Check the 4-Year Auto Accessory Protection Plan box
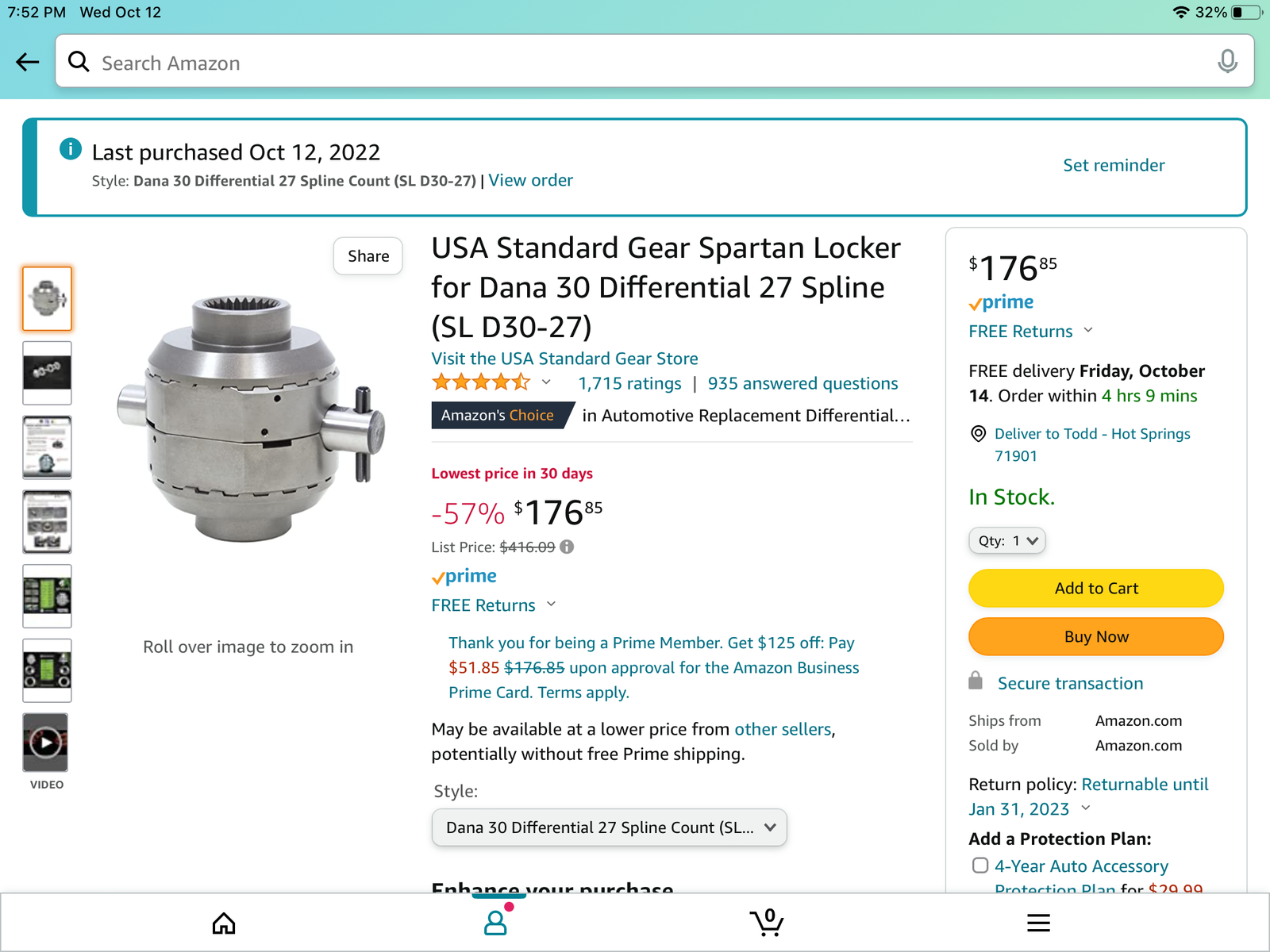1270x952 pixels. (980, 866)
